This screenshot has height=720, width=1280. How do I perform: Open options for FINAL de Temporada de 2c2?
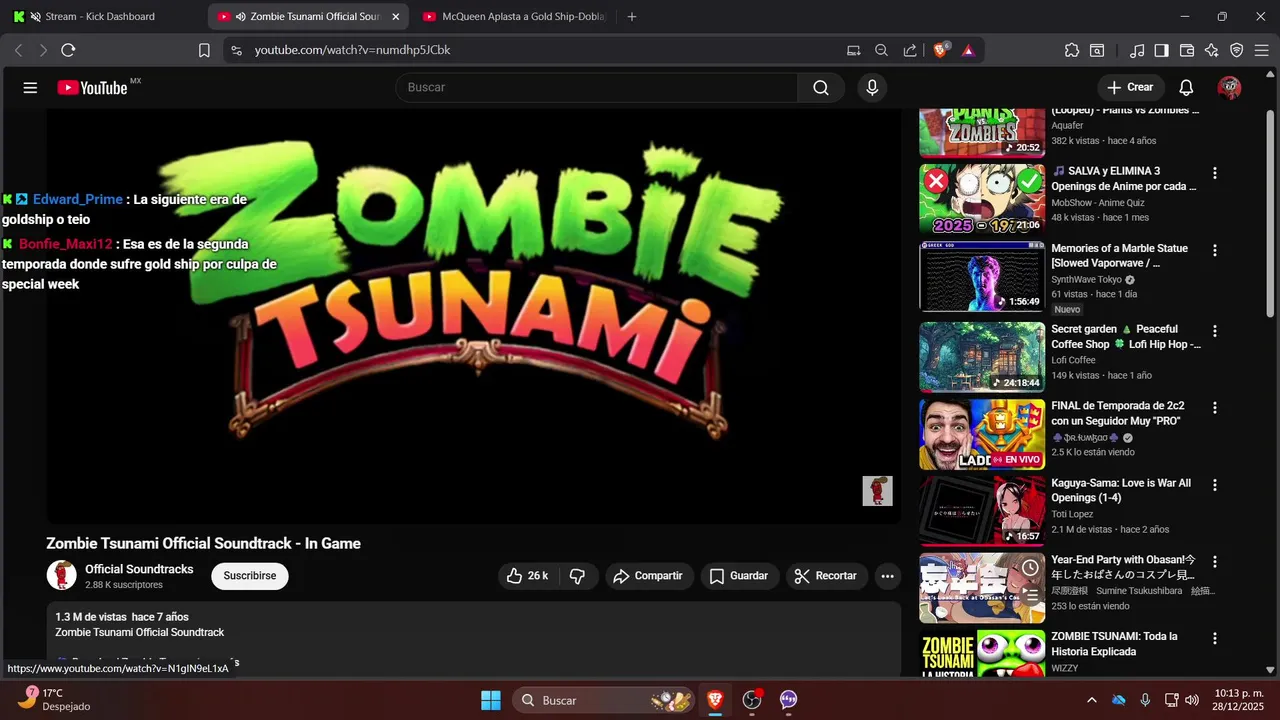(1215, 408)
